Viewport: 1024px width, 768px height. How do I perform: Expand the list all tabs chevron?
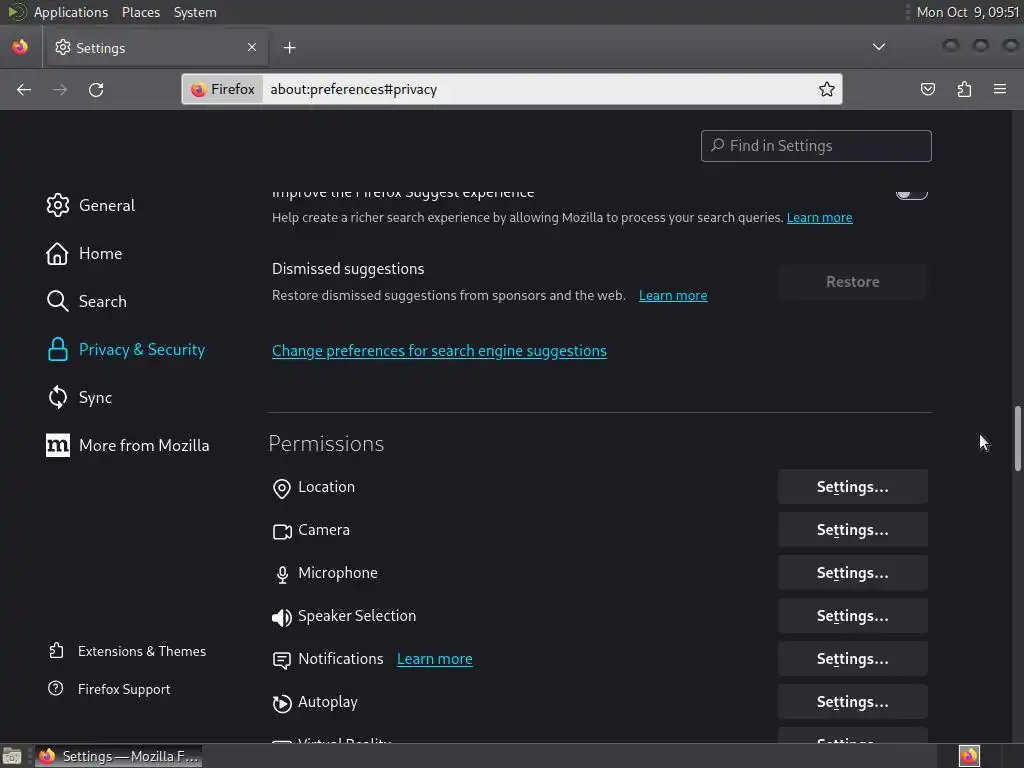tap(879, 47)
